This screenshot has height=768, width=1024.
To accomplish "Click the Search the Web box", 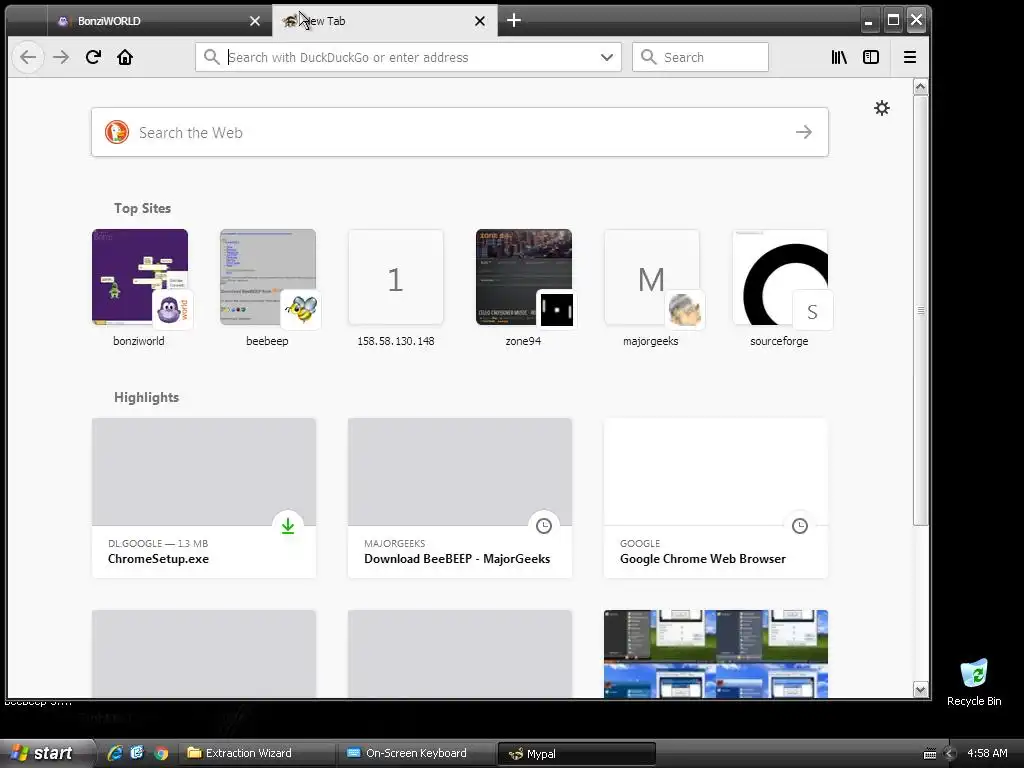I will click(x=460, y=132).
